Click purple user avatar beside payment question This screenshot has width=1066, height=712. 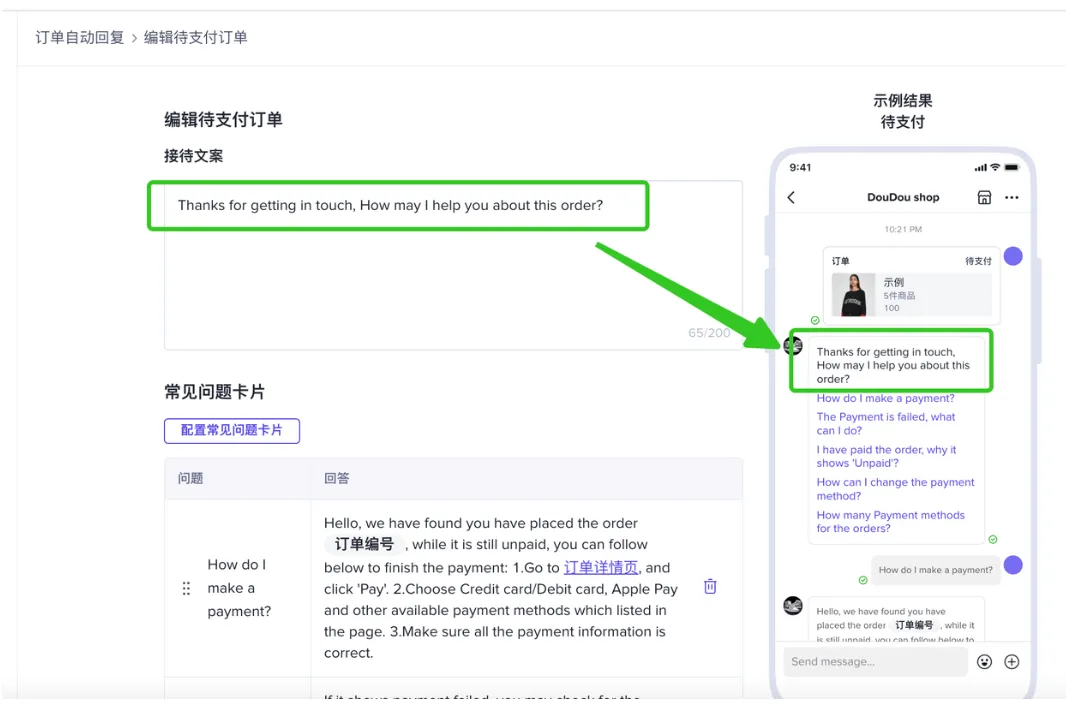point(1013,565)
